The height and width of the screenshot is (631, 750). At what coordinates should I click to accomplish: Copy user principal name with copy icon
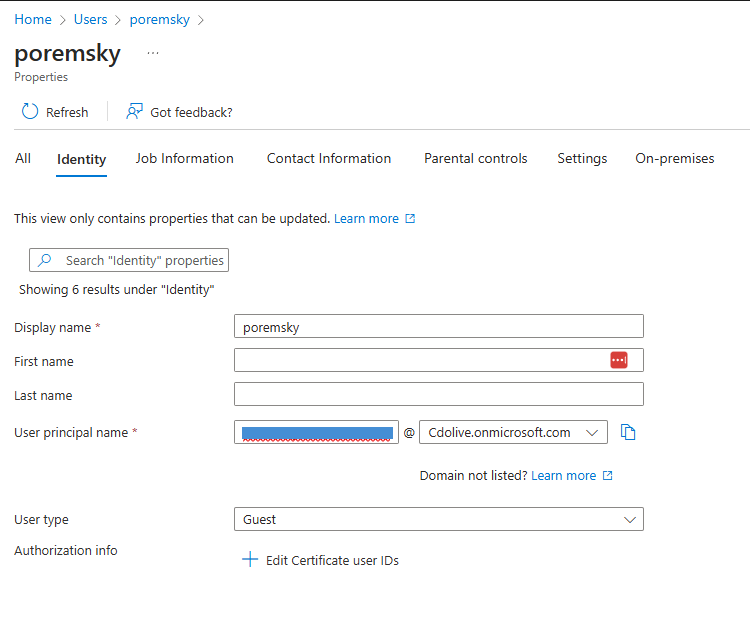click(628, 432)
